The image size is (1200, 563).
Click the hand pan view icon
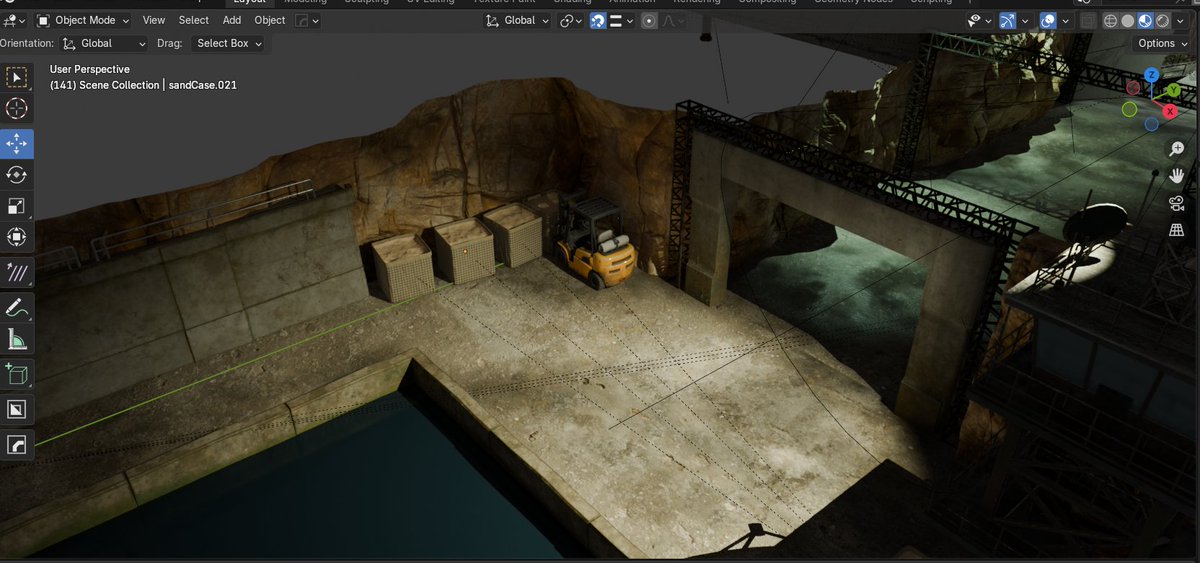click(x=1176, y=175)
